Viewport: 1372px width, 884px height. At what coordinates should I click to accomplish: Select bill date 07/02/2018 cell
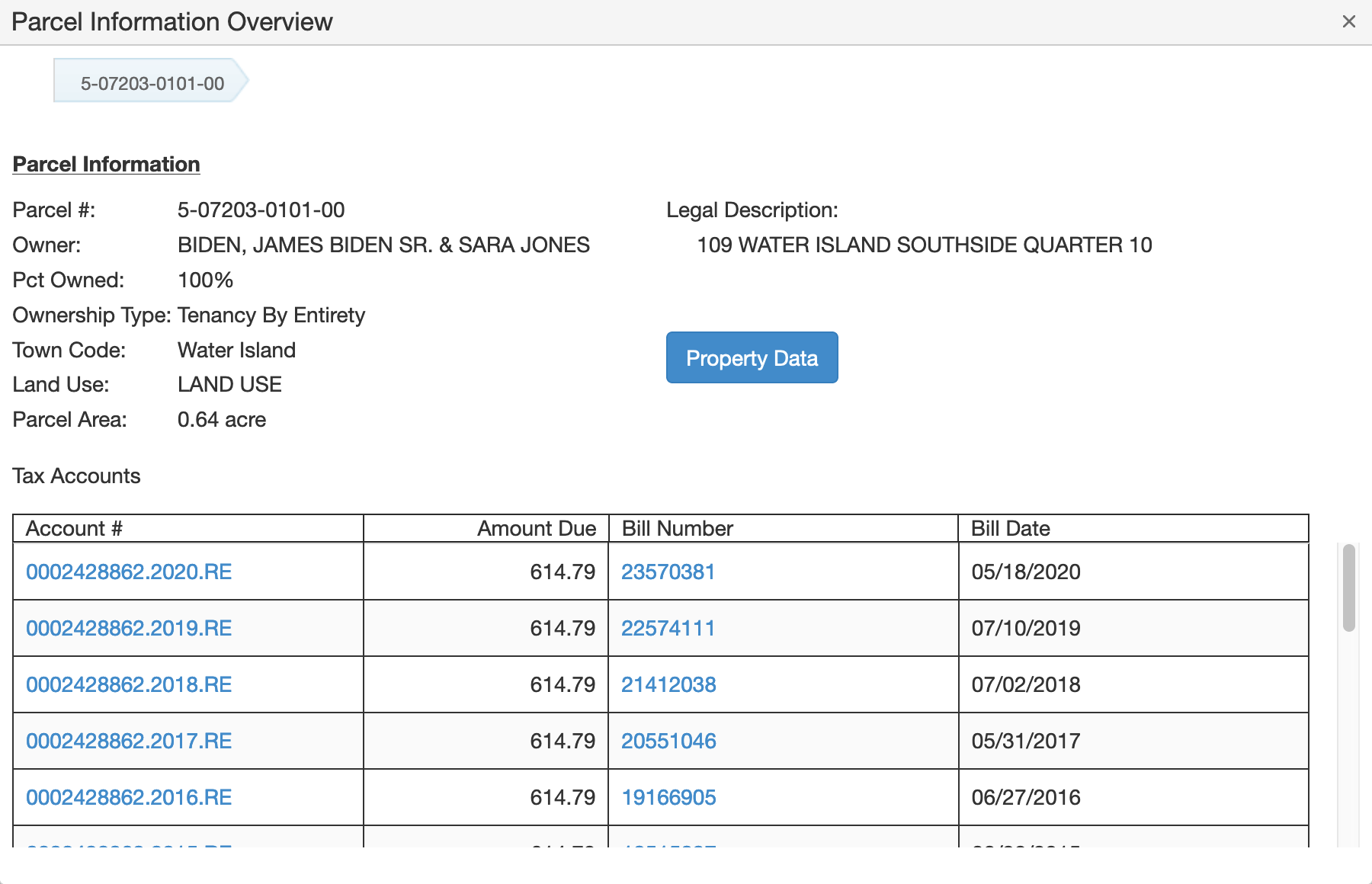[x=1133, y=684]
